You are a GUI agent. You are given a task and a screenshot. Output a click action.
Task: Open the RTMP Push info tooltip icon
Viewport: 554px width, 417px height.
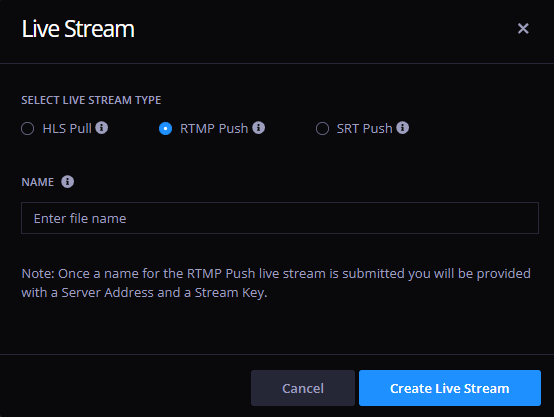coord(259,128)
